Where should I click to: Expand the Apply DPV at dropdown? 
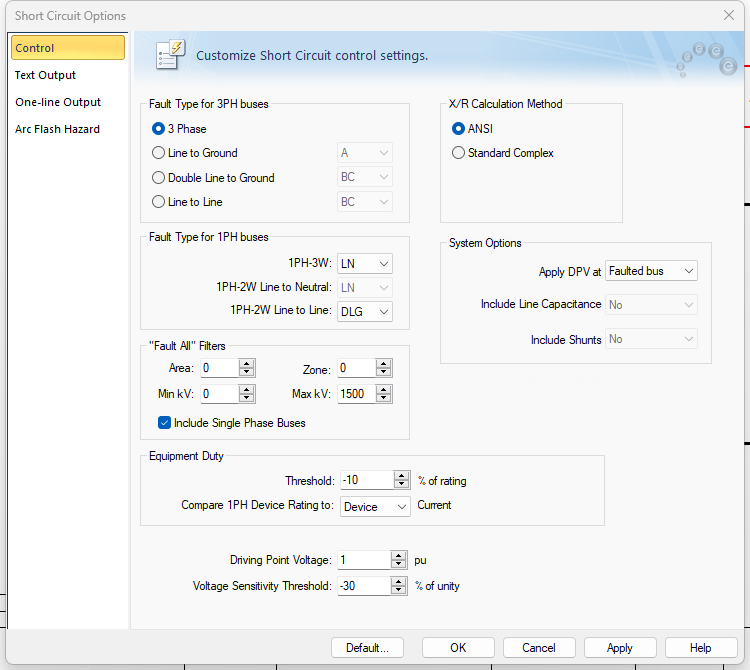point(651,271)
